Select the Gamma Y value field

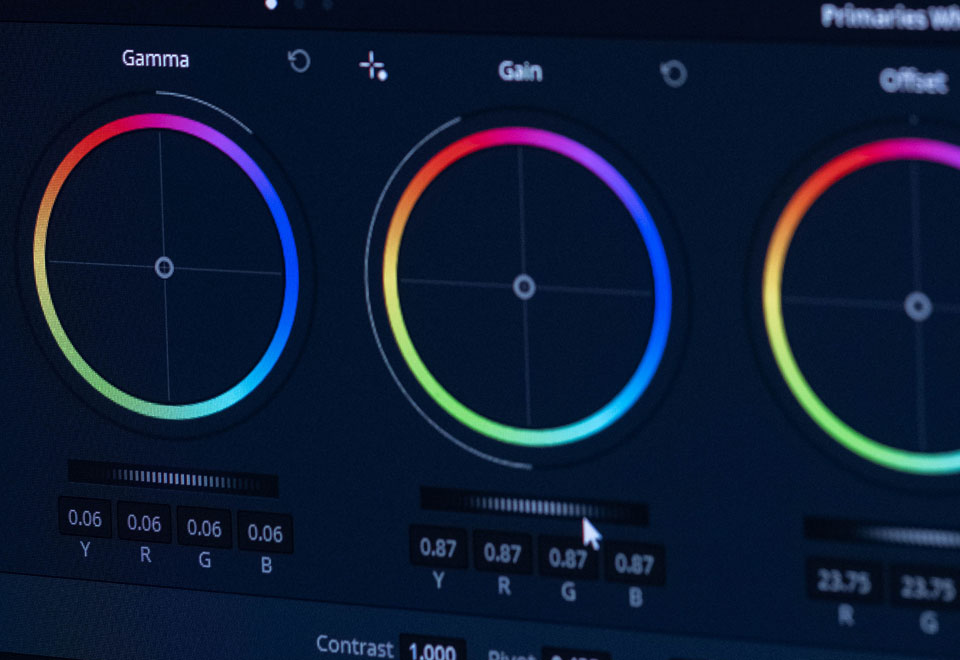(85, 518)
